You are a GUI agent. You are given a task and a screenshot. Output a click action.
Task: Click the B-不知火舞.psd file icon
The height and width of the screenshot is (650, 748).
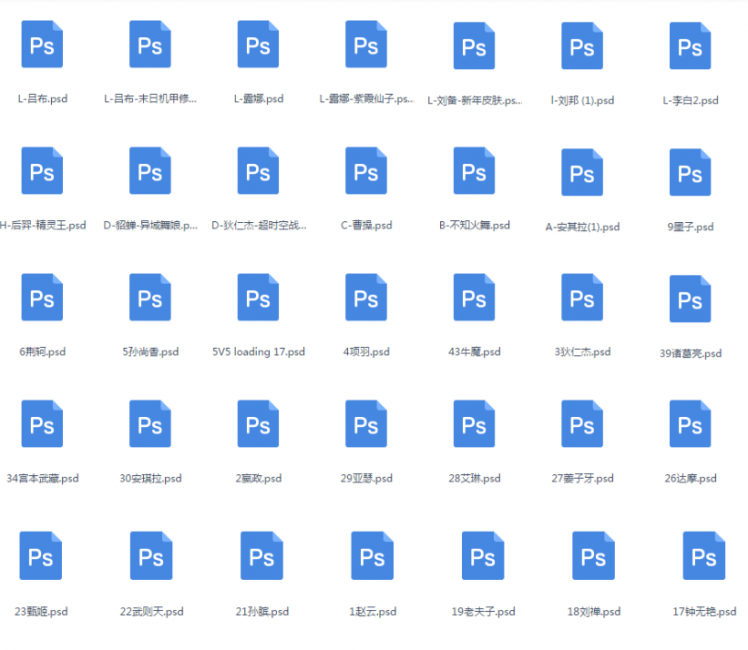click(474, 170)
